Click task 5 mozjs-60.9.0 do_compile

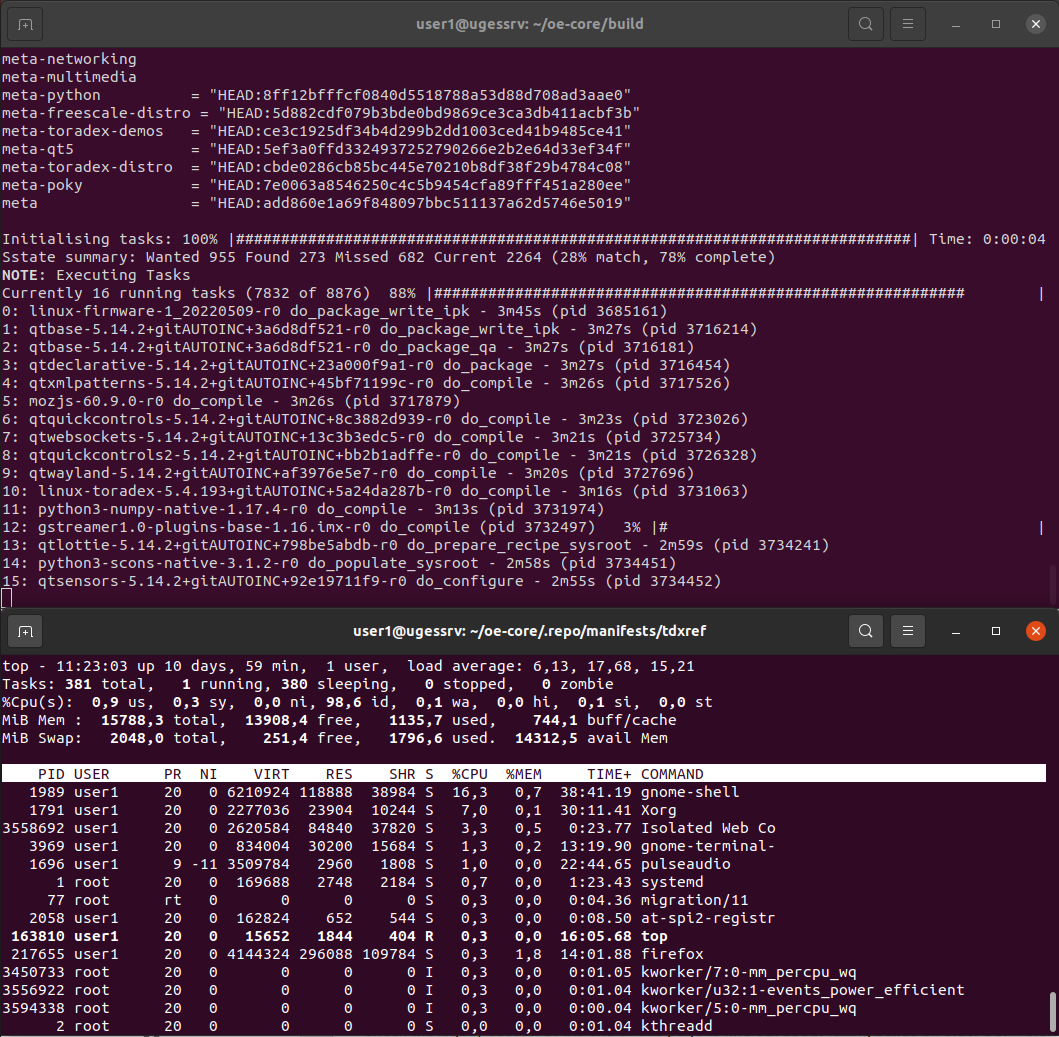[231, 401]
